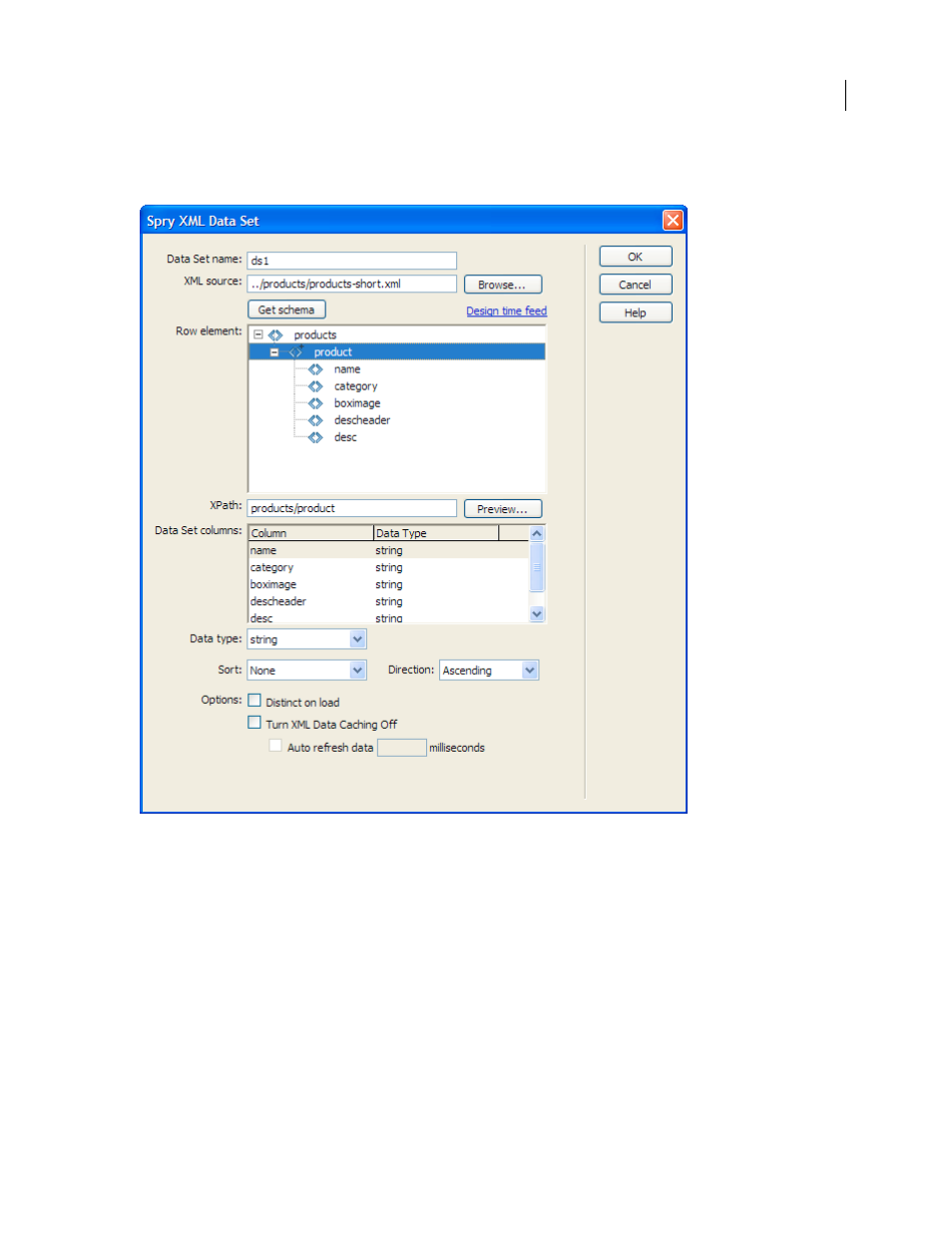Click the Get schema button
The width and height of the screenshot is (952, 1233).
[286, 309]
